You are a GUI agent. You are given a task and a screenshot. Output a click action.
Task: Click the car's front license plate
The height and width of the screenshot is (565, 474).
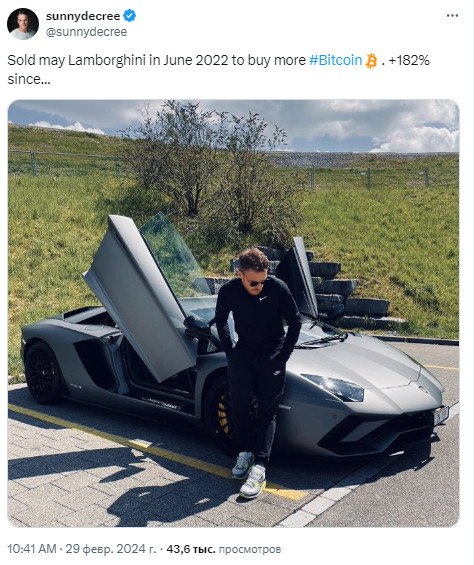coord(440,414)
